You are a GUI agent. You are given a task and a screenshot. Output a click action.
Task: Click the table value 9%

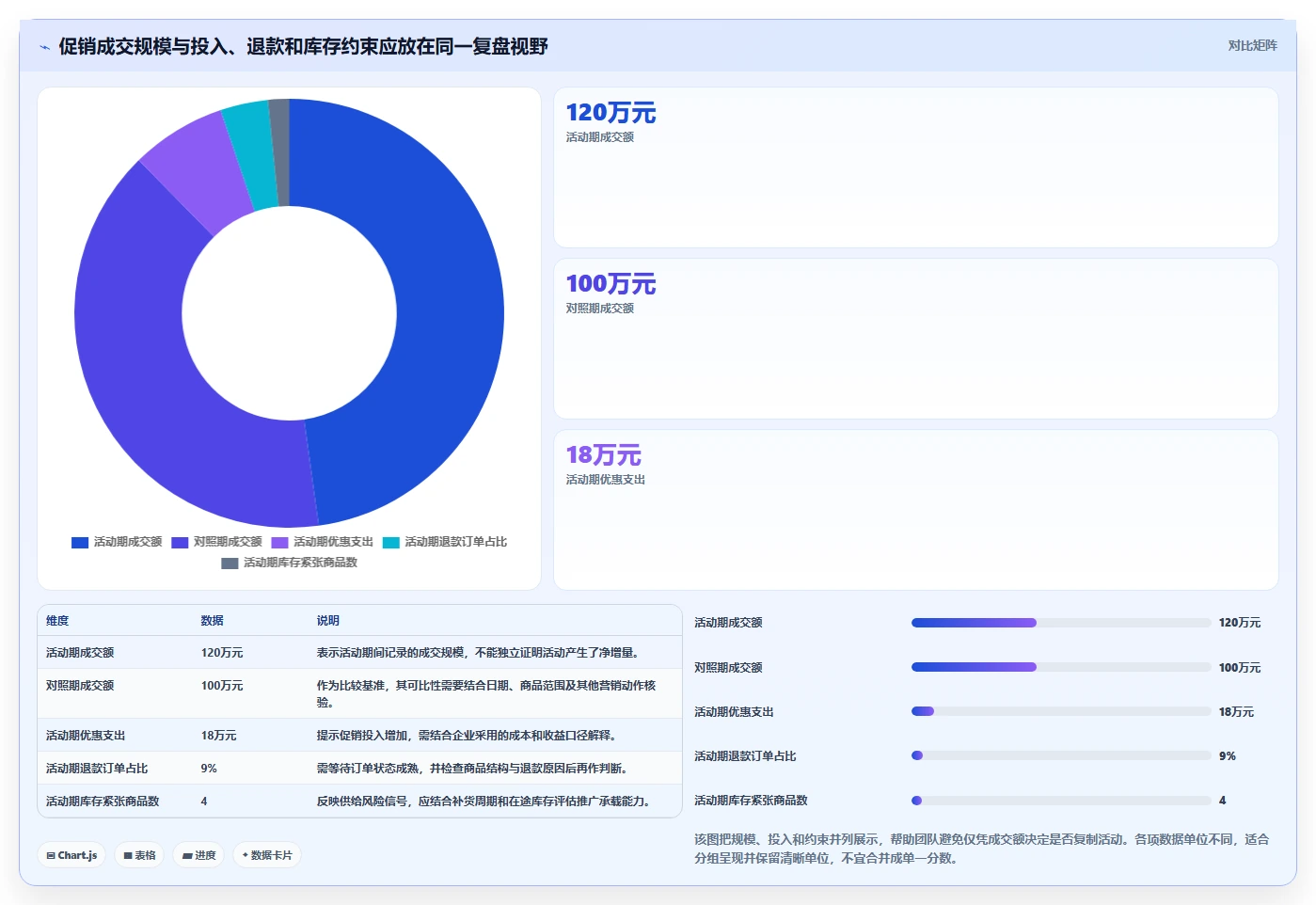click(209, 769)
